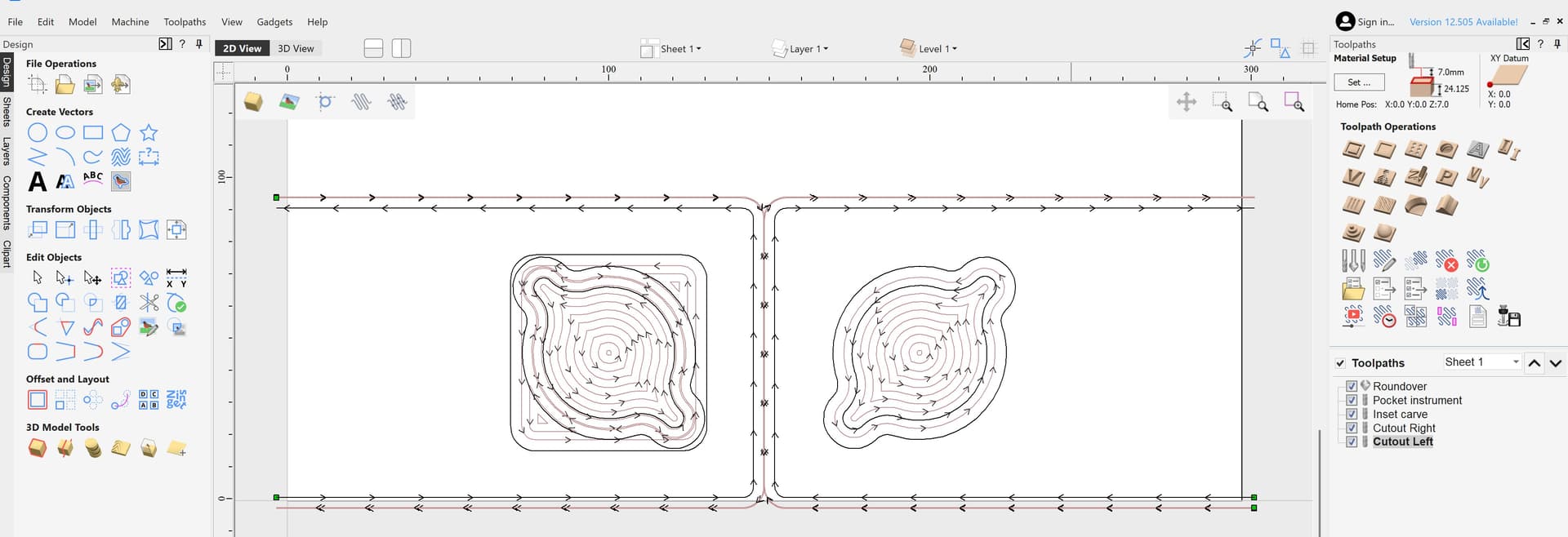Screen dimensions: 1568x537
Task: Select the Draw Star tool
Action: (149, 133)
